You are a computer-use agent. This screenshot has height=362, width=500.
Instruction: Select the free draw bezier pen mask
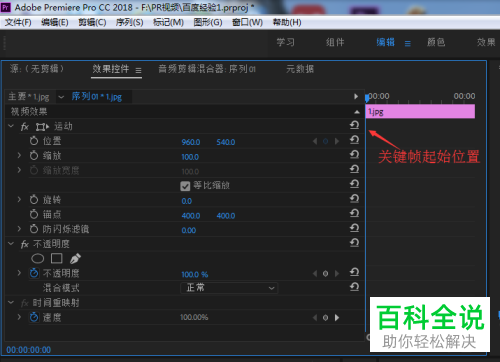tap(75, 258)
